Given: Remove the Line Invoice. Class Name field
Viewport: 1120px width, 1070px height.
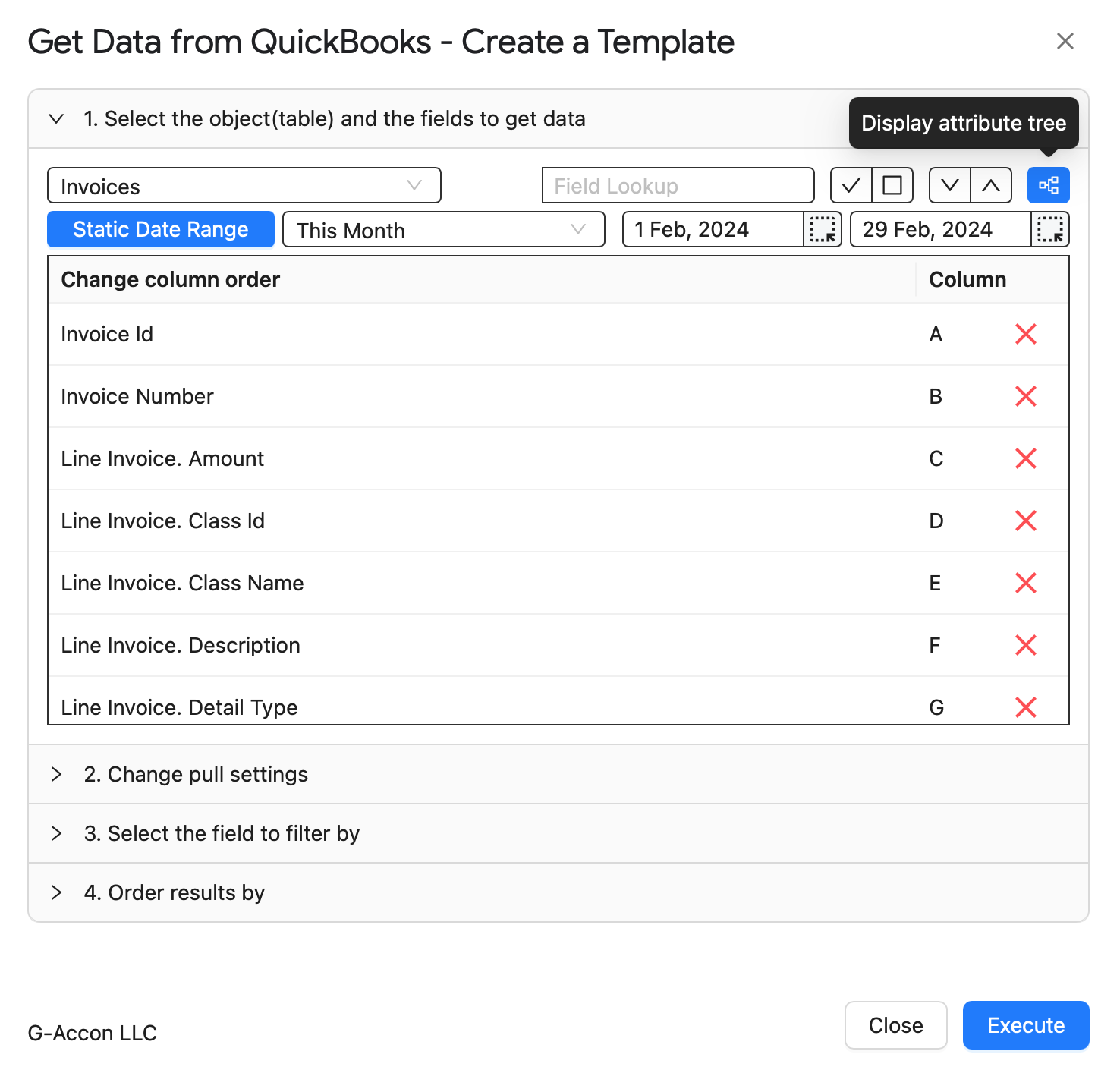Looking at the screenshot, I should [x=1025, y=583].
